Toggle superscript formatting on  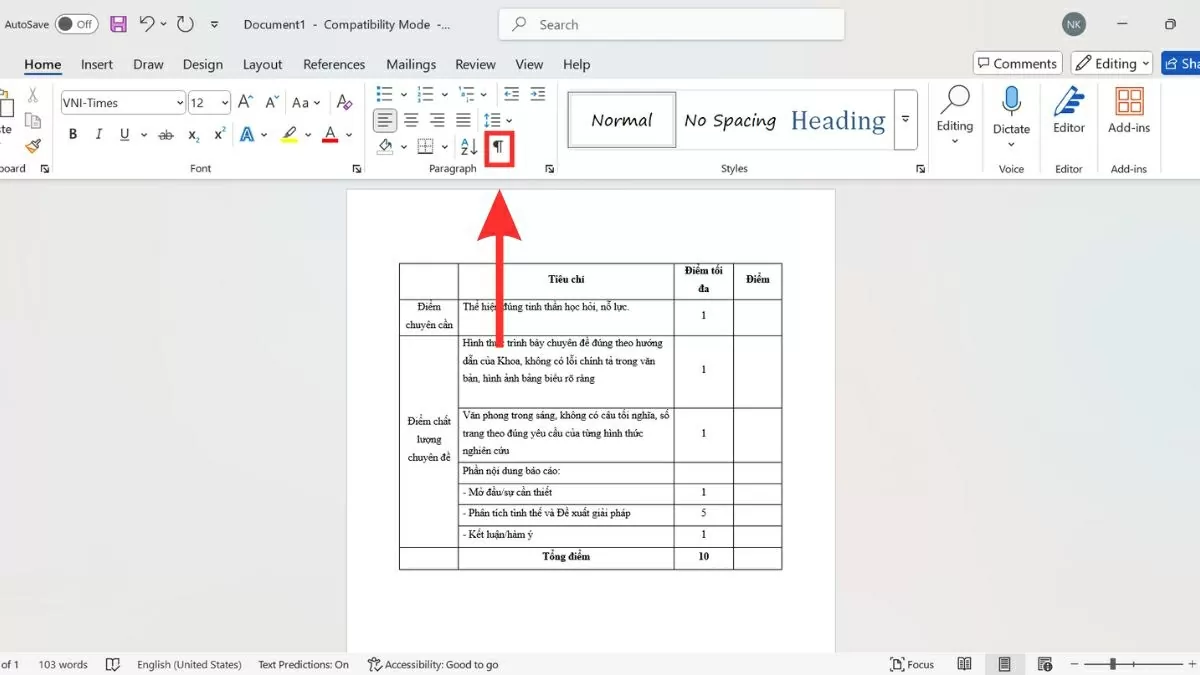click(x=218, y=134)
